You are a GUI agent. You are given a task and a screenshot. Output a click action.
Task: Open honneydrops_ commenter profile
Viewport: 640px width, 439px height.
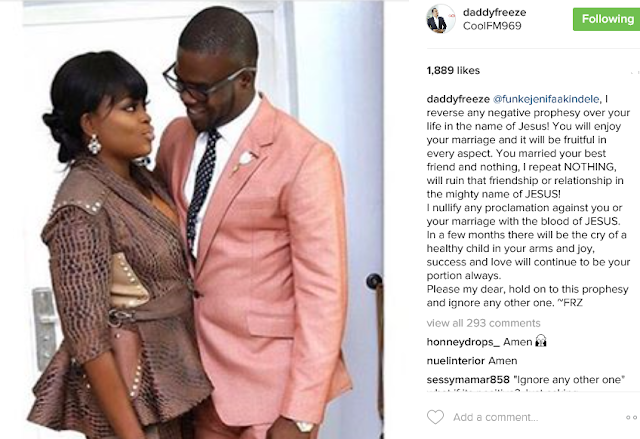tap(463, 342)
